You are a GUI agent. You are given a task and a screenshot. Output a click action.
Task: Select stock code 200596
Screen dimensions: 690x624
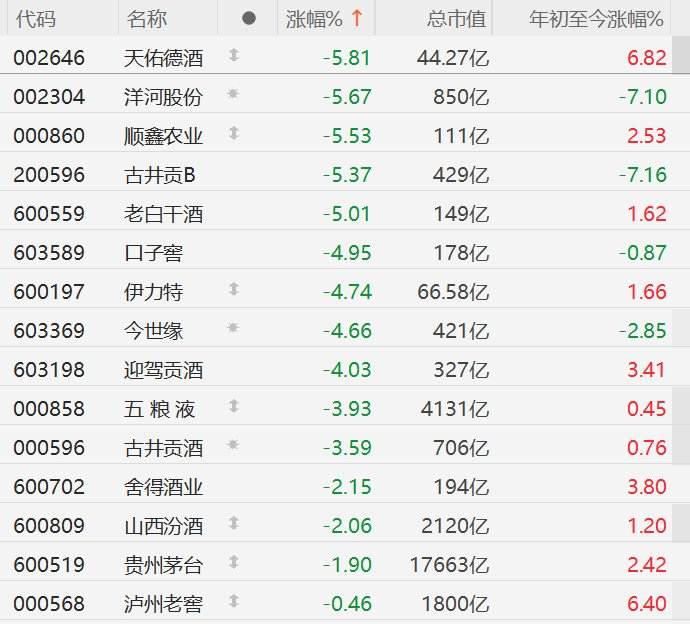49,175
